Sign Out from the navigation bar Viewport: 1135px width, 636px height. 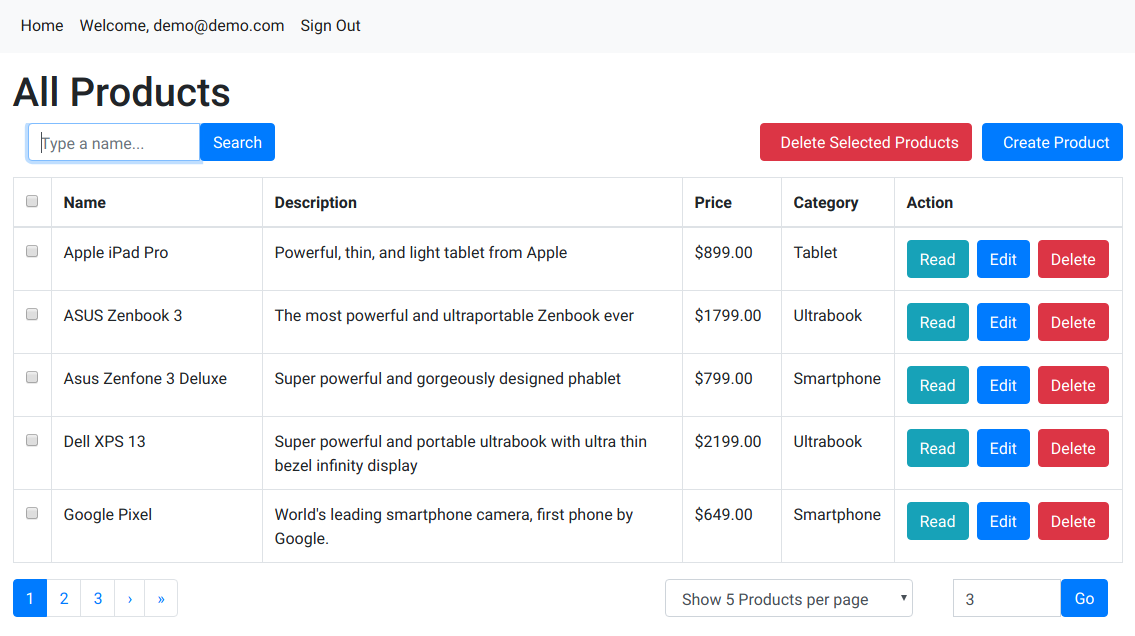[330, 26]
